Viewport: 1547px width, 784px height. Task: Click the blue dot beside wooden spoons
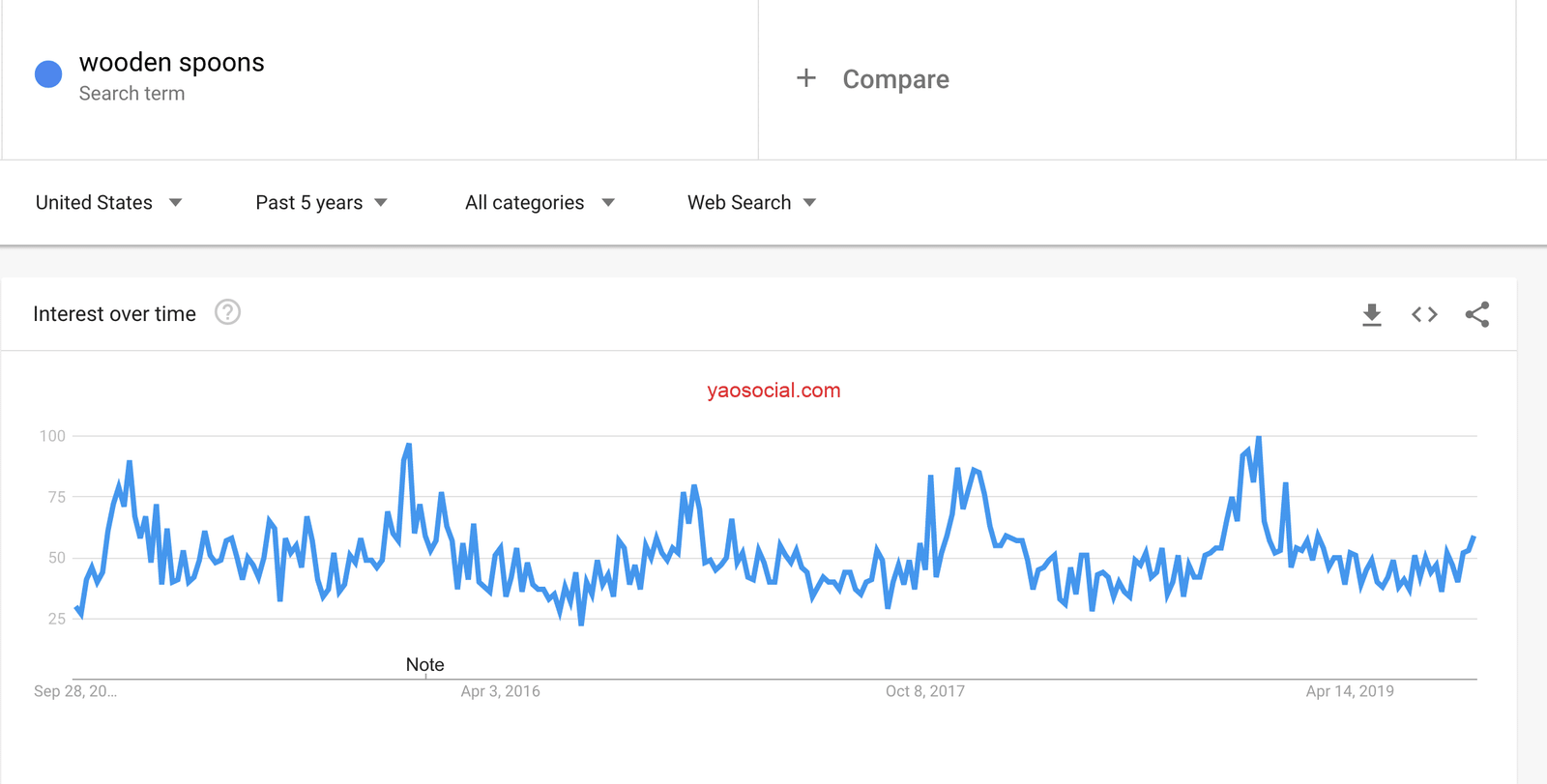pos(48,74)
